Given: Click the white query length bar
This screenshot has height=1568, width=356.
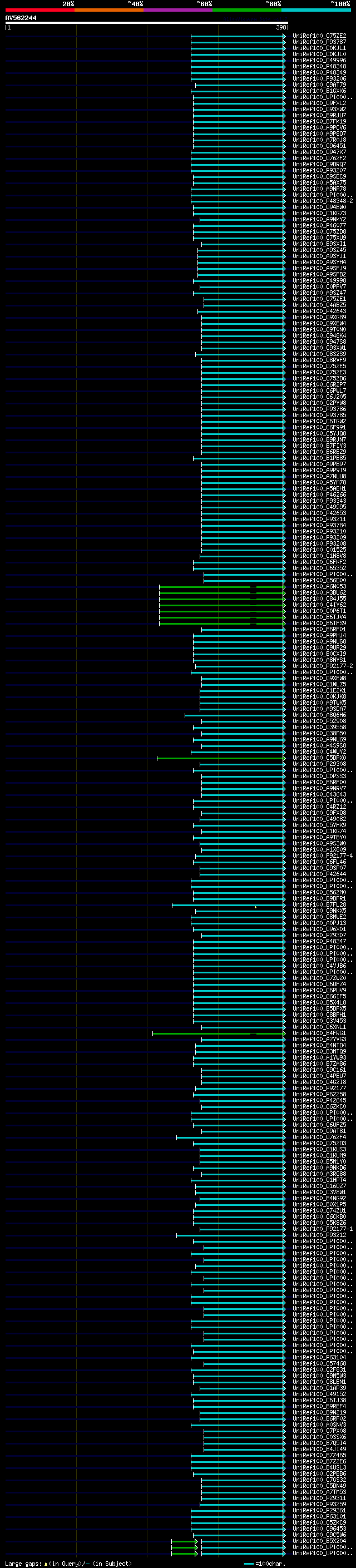Looking at the screenshot, I should [147, 22].
